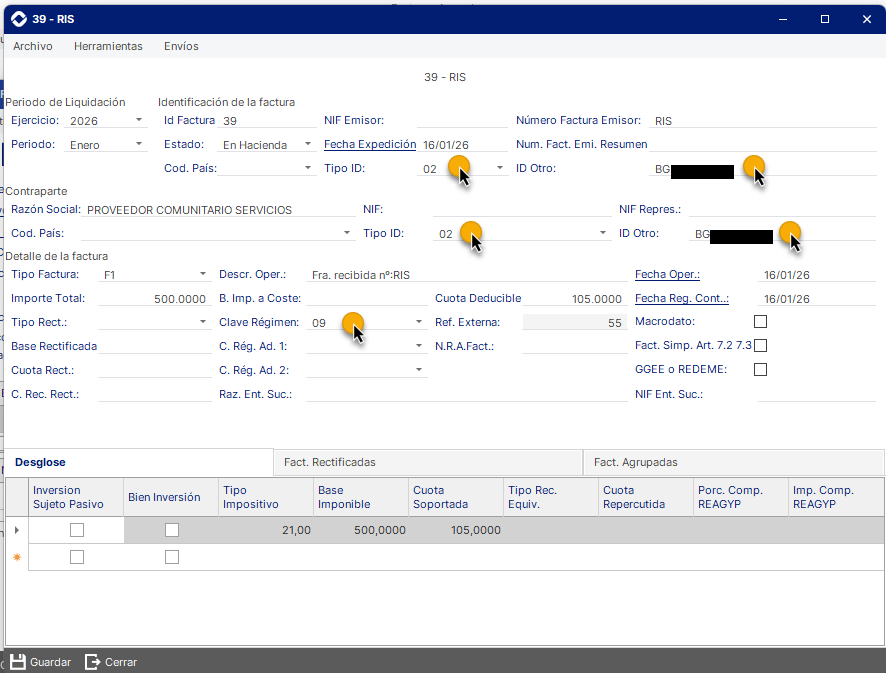Screen dimensions: 886x673
Task: Open the Archivo menu
Action: [x=33, y=46]
